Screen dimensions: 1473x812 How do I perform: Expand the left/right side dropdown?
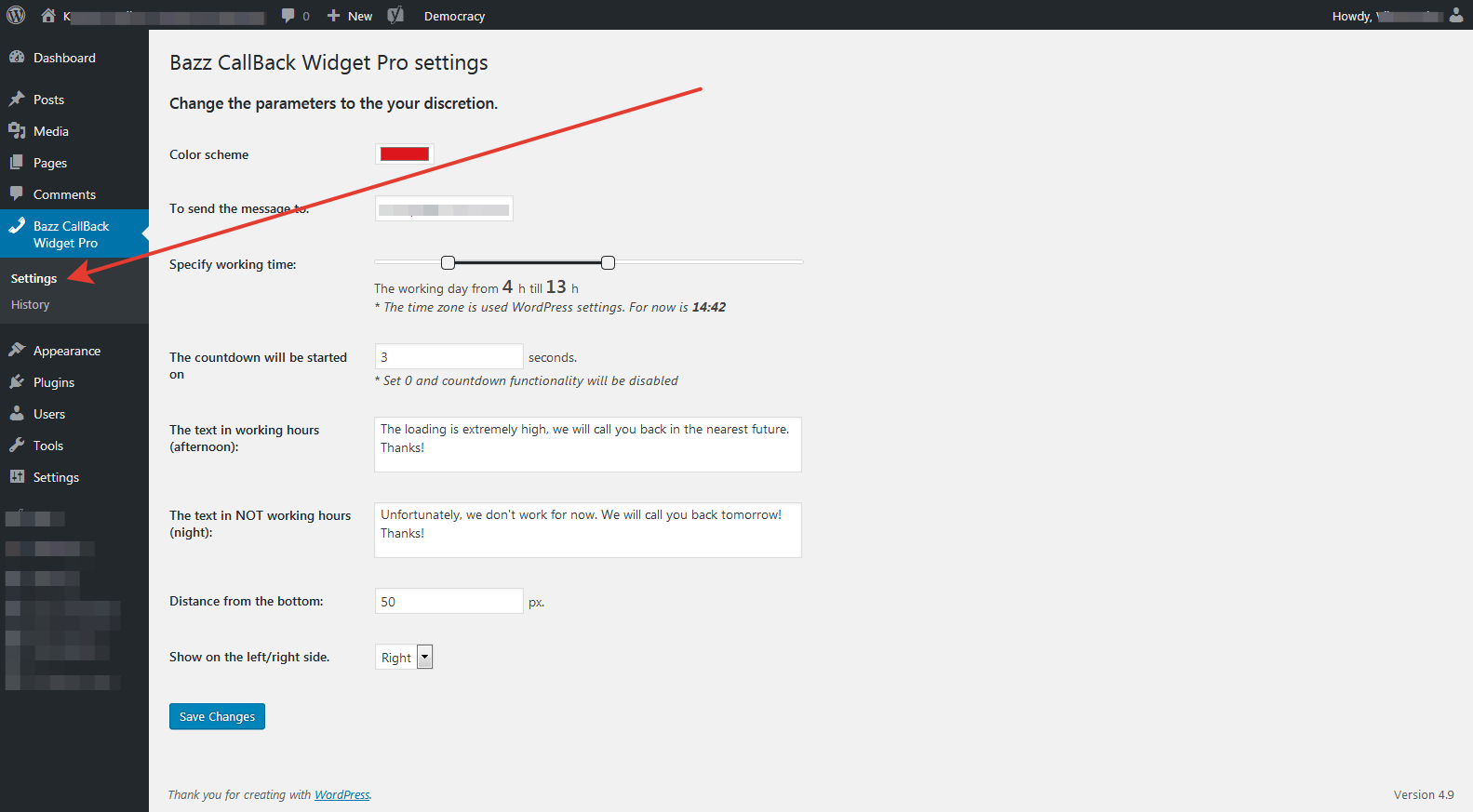[424, 657]
